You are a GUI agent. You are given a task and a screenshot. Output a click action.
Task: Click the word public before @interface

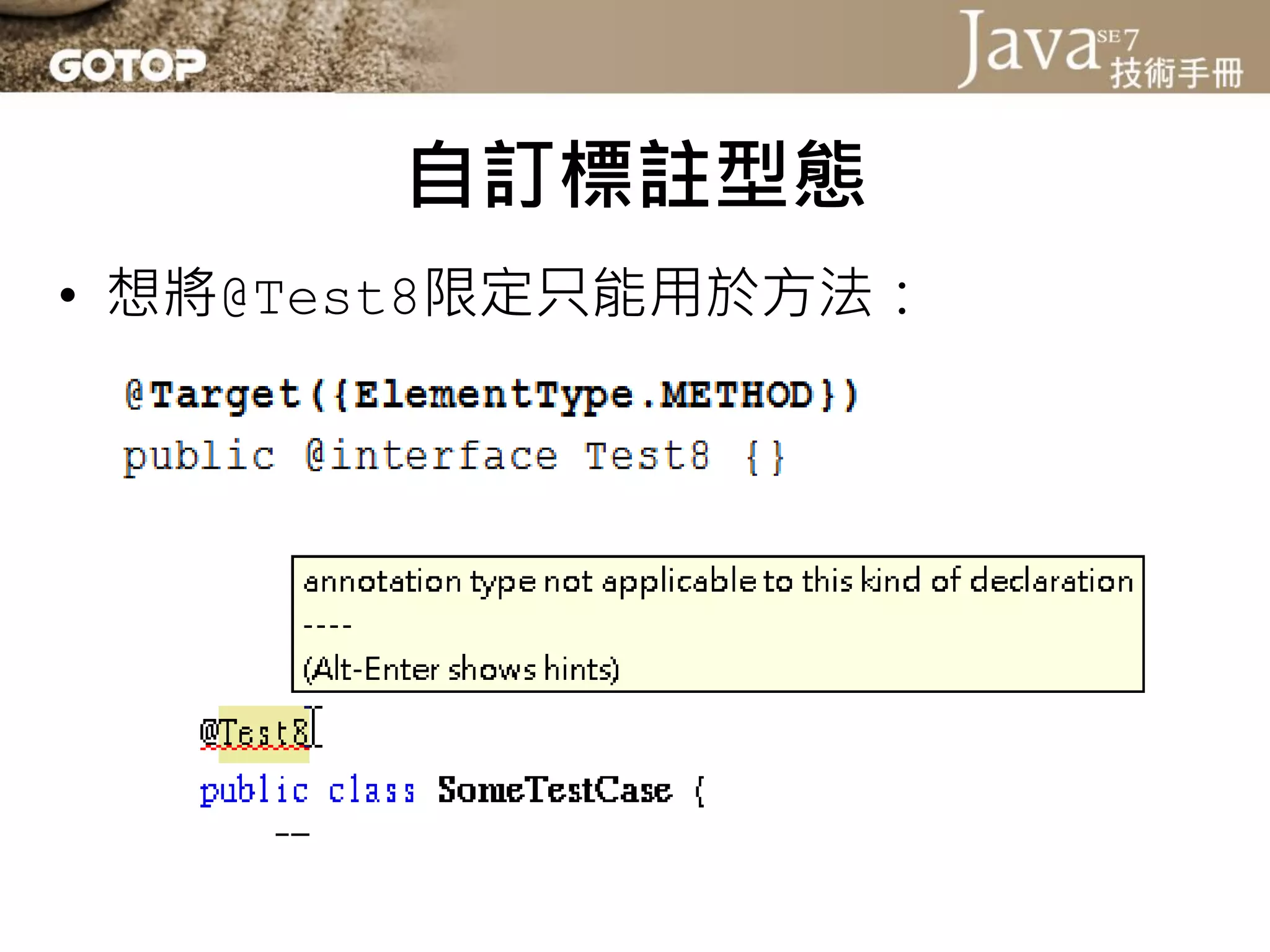(x=198, y=457)
